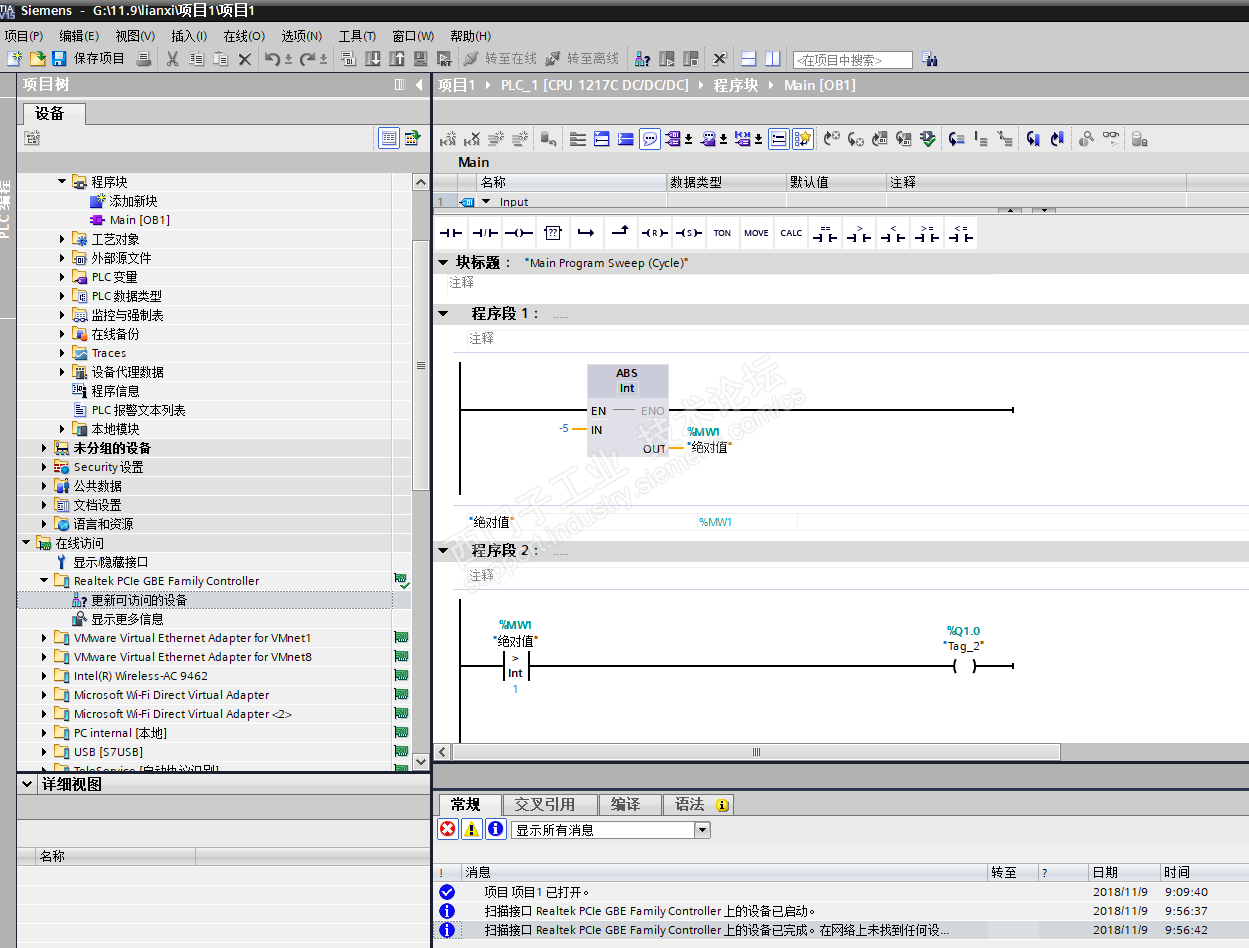Insert MOVE instruction

pyautogui.click(x=757, y=233)
